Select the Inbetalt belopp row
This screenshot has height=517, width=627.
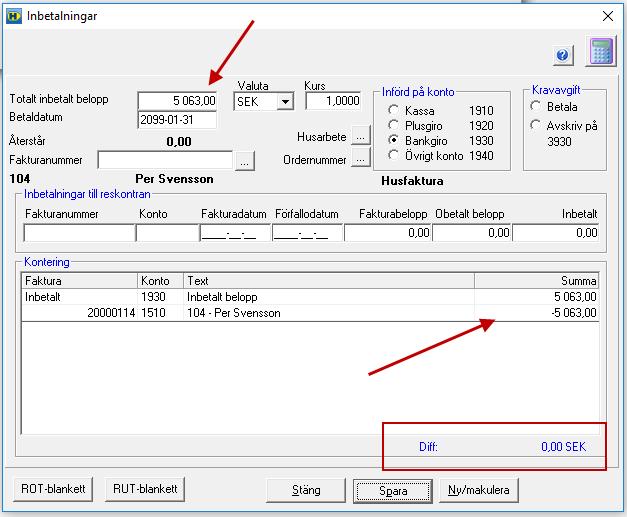point(310,297)
